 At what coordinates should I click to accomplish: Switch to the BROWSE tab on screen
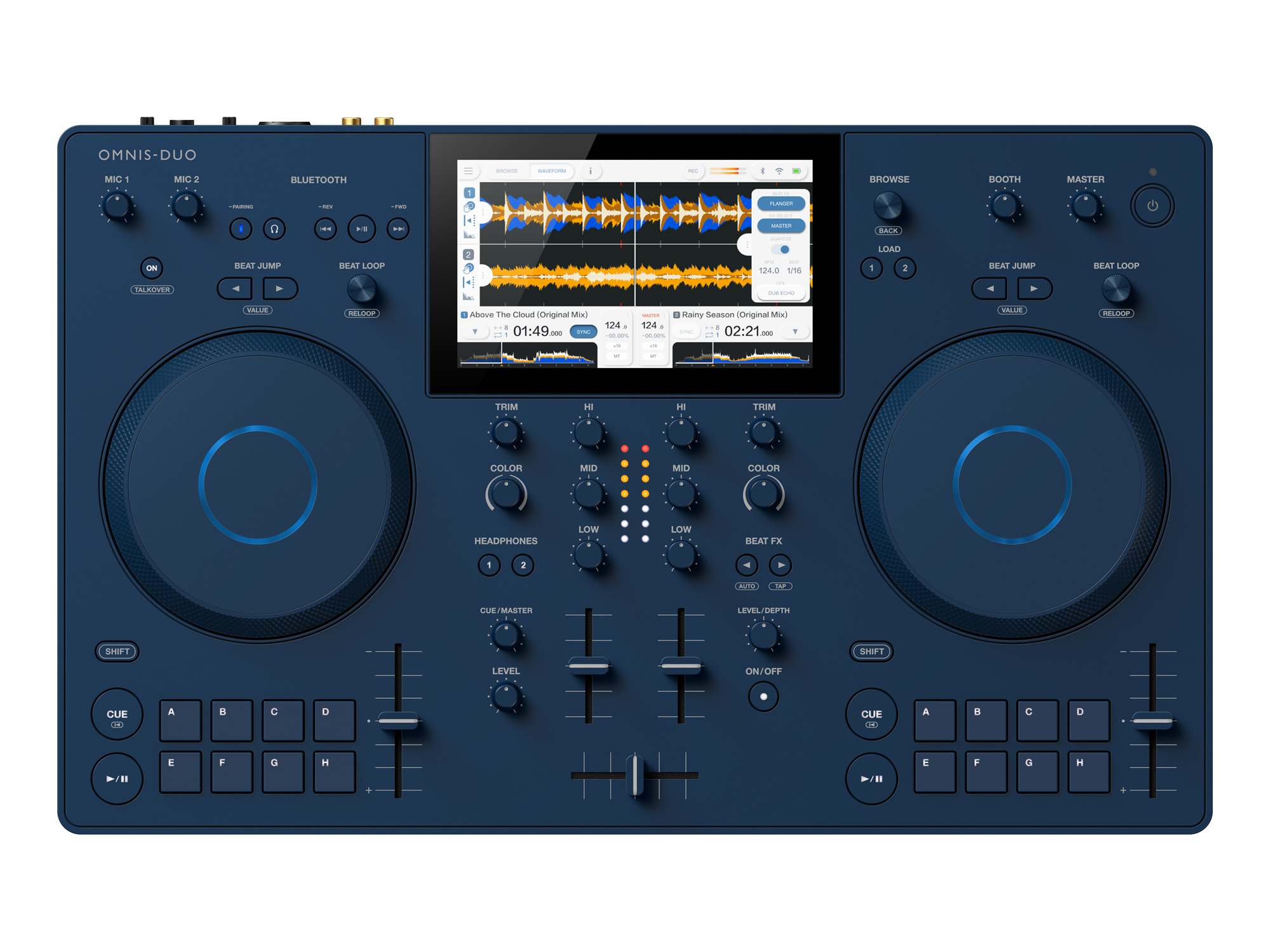coord(507,171)
